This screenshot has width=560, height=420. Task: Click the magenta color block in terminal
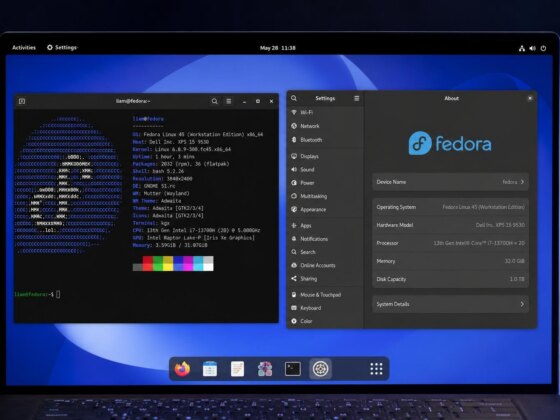pos(188,263)
